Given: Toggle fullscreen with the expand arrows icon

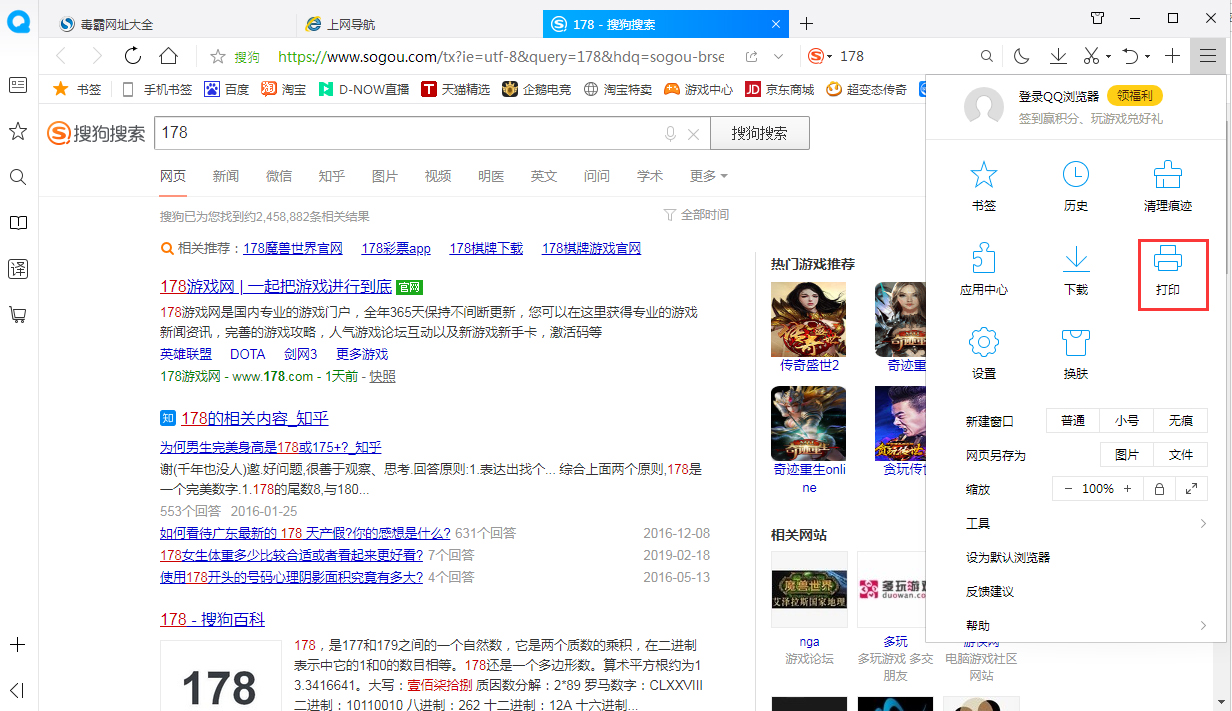Looking at the screenshot, I should point(1190,488).
